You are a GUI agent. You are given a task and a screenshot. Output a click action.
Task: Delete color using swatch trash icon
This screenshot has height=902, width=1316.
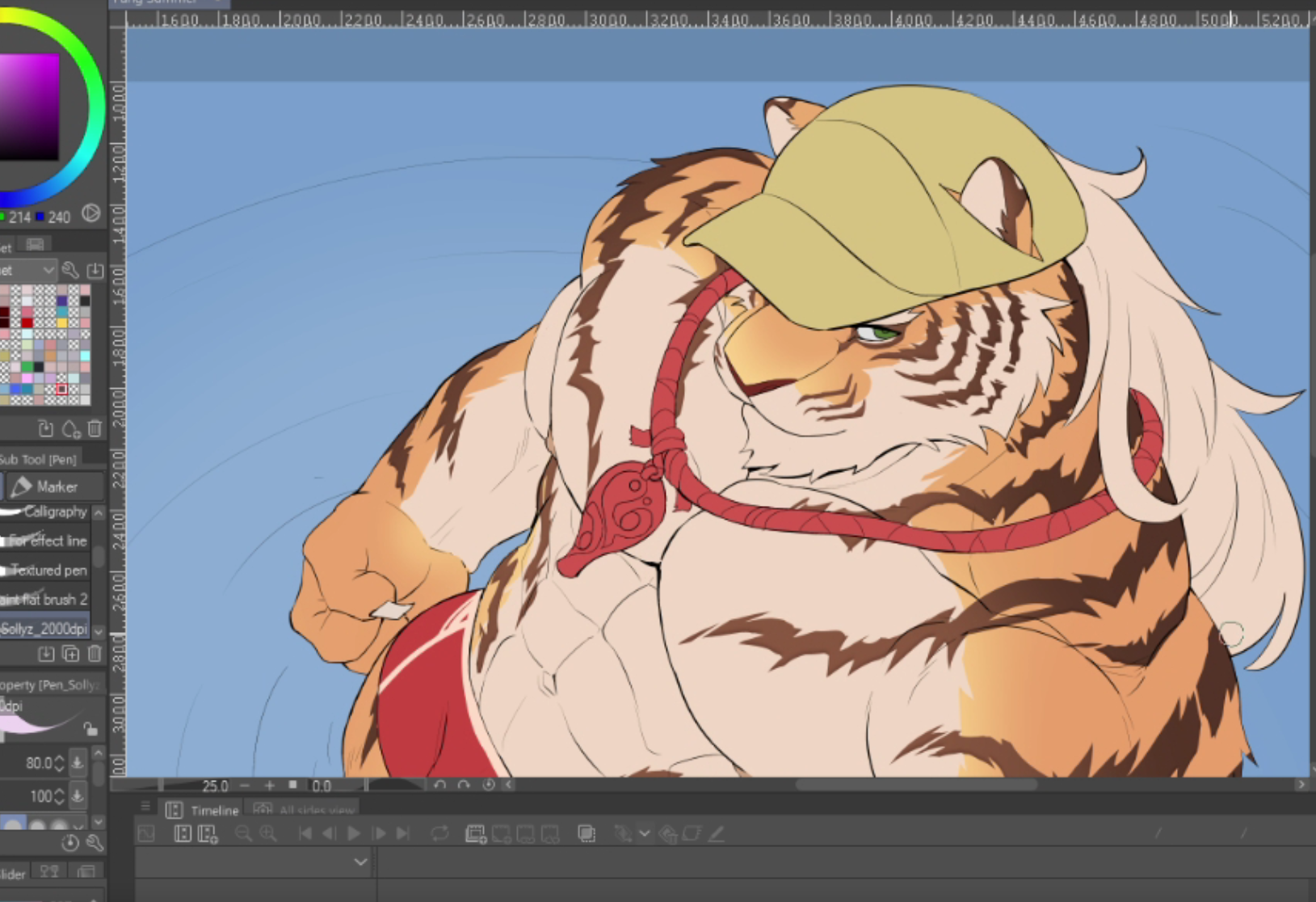pyautogui.click(x=95, y=428)
